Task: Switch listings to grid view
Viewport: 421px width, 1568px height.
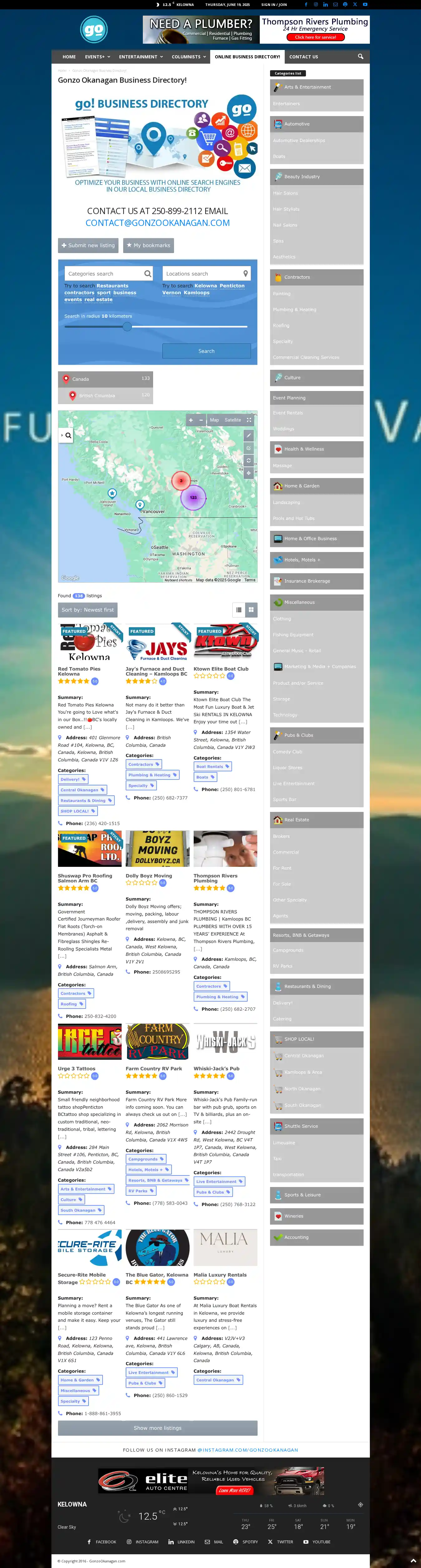Action: [251, 609]
